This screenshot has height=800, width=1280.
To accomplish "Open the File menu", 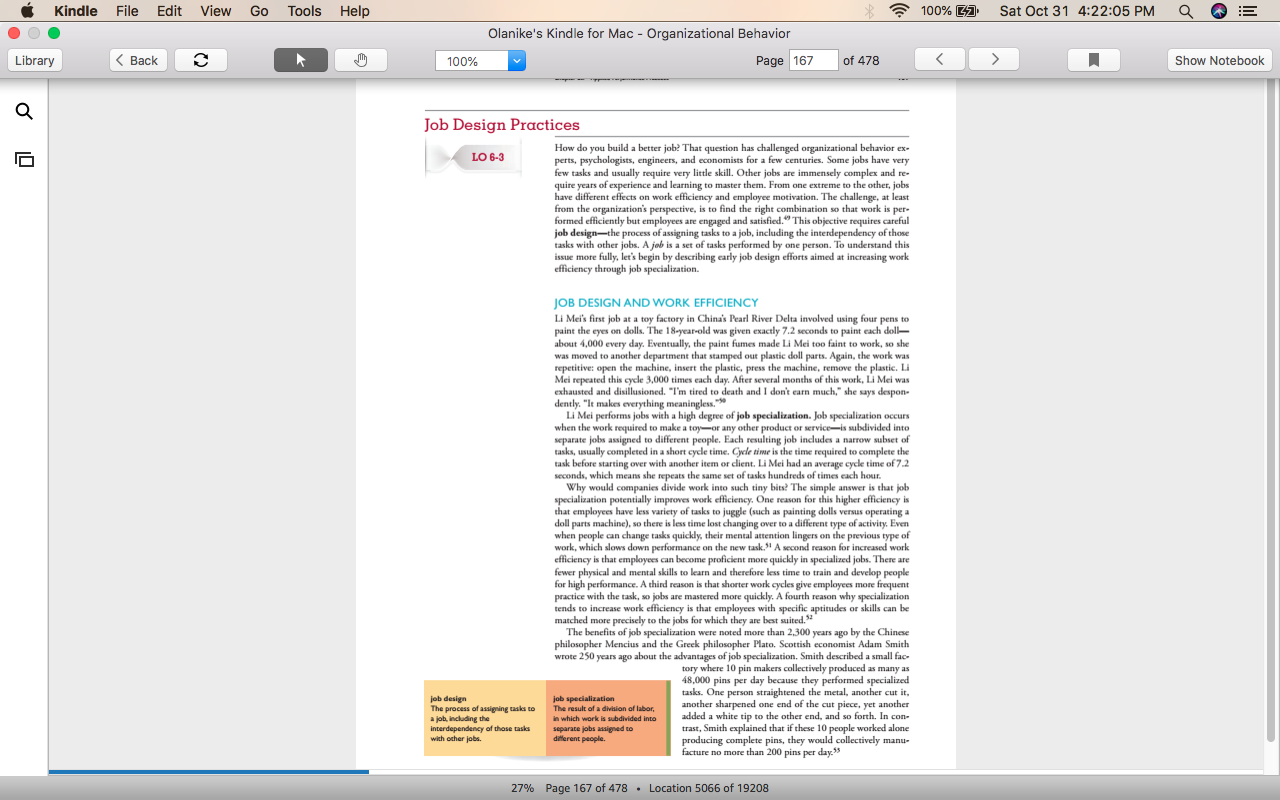I will (x=127, y=11).
